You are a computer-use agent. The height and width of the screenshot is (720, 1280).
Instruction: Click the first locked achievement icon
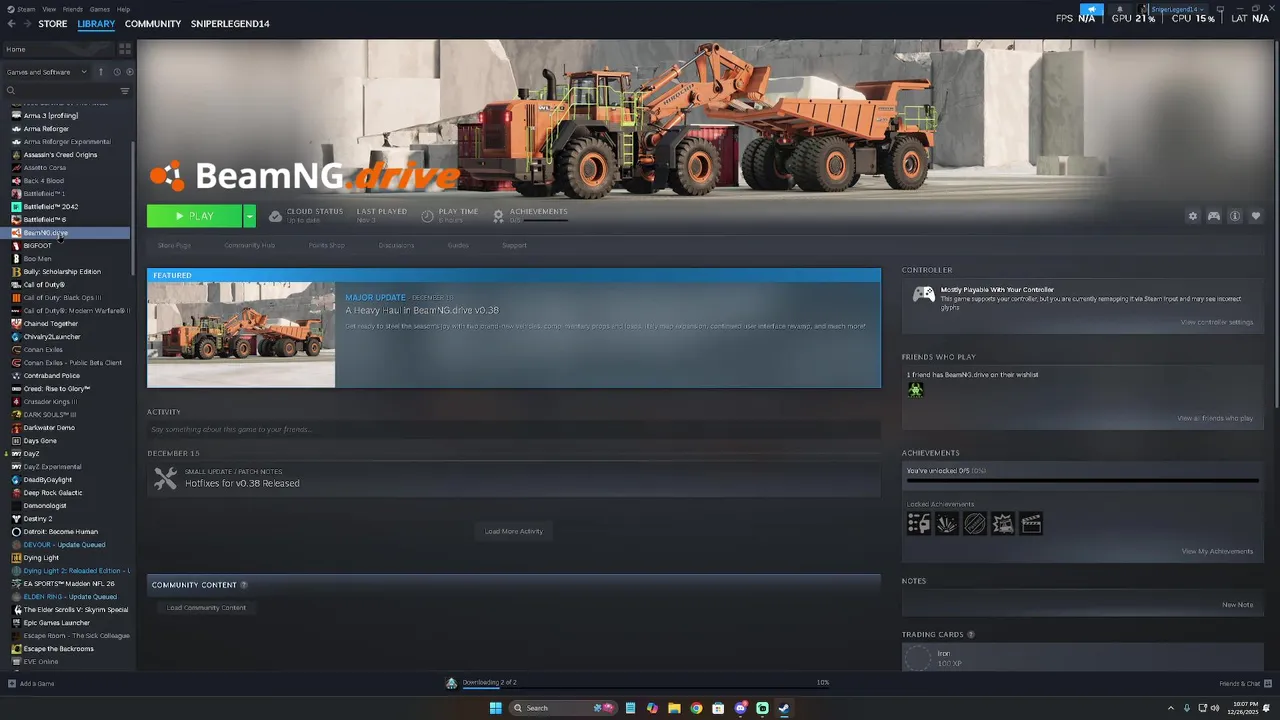coord(918,523)
